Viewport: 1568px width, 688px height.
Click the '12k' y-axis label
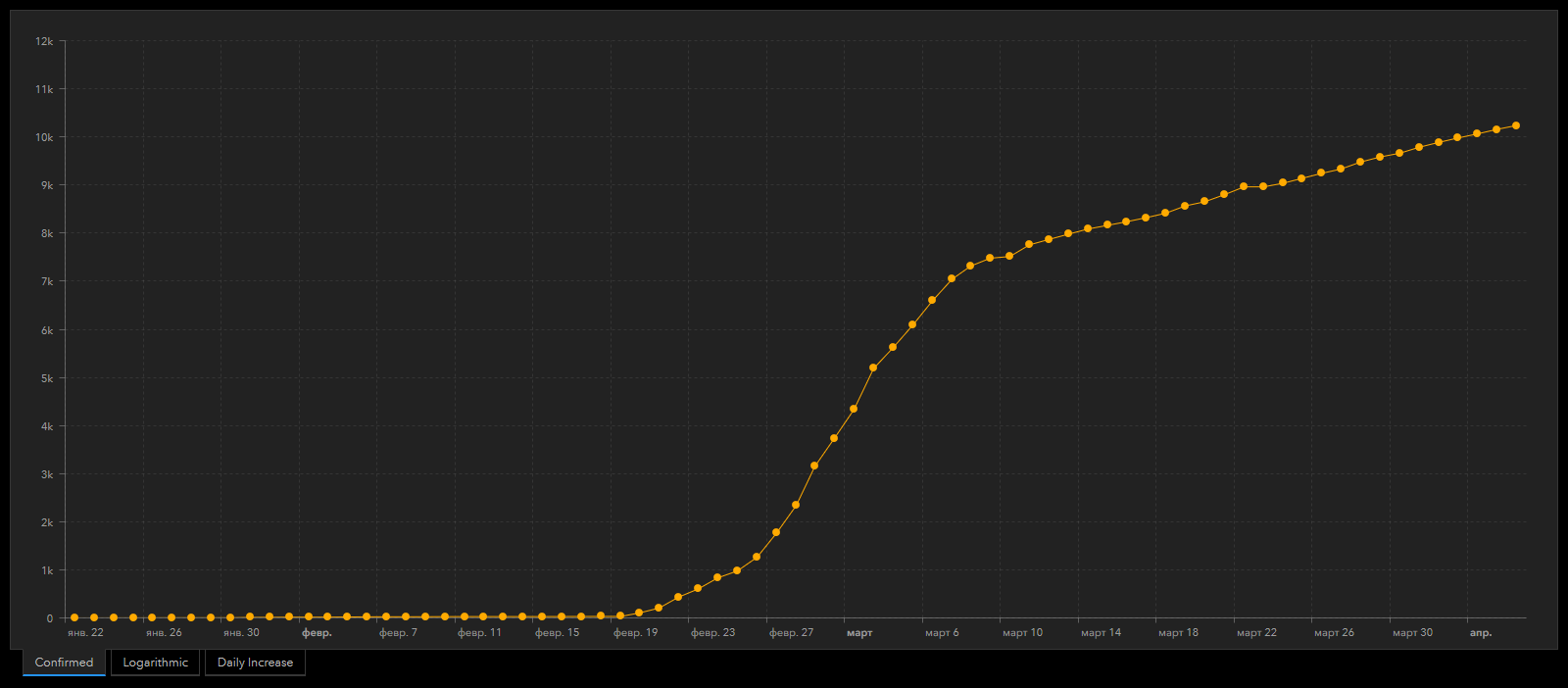44,41
